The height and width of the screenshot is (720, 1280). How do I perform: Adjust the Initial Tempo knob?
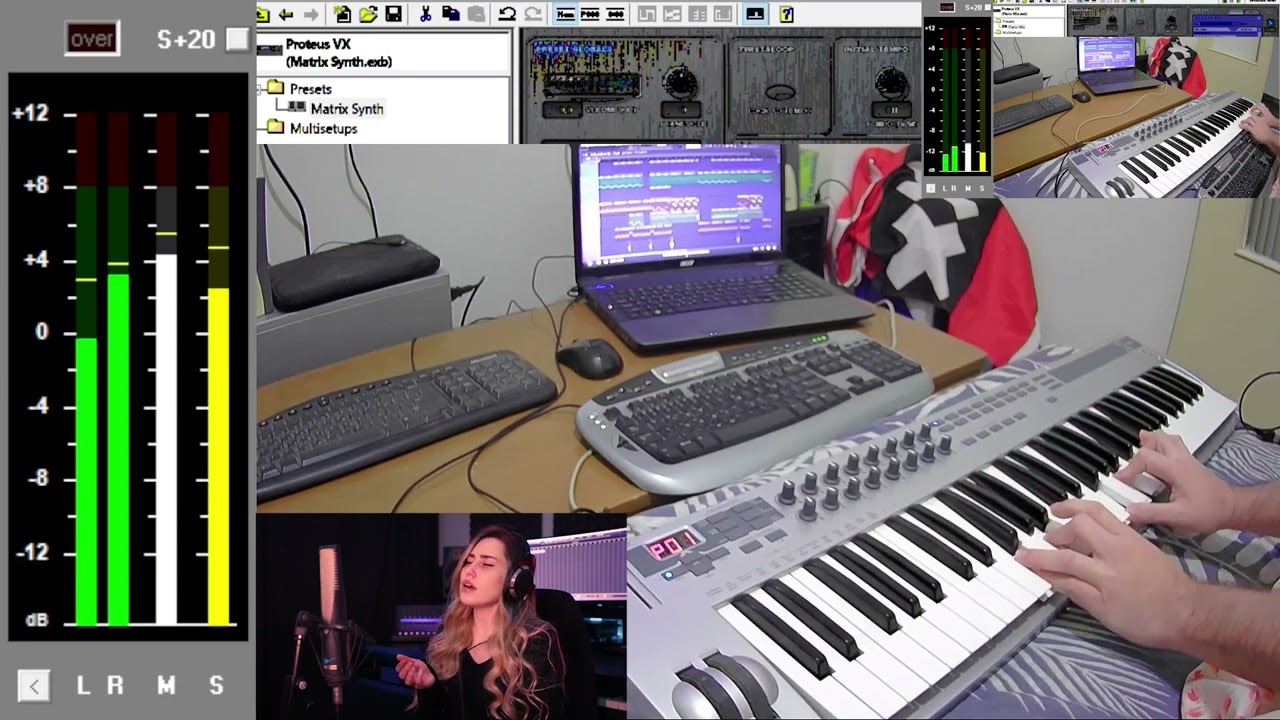coord(891,82)
